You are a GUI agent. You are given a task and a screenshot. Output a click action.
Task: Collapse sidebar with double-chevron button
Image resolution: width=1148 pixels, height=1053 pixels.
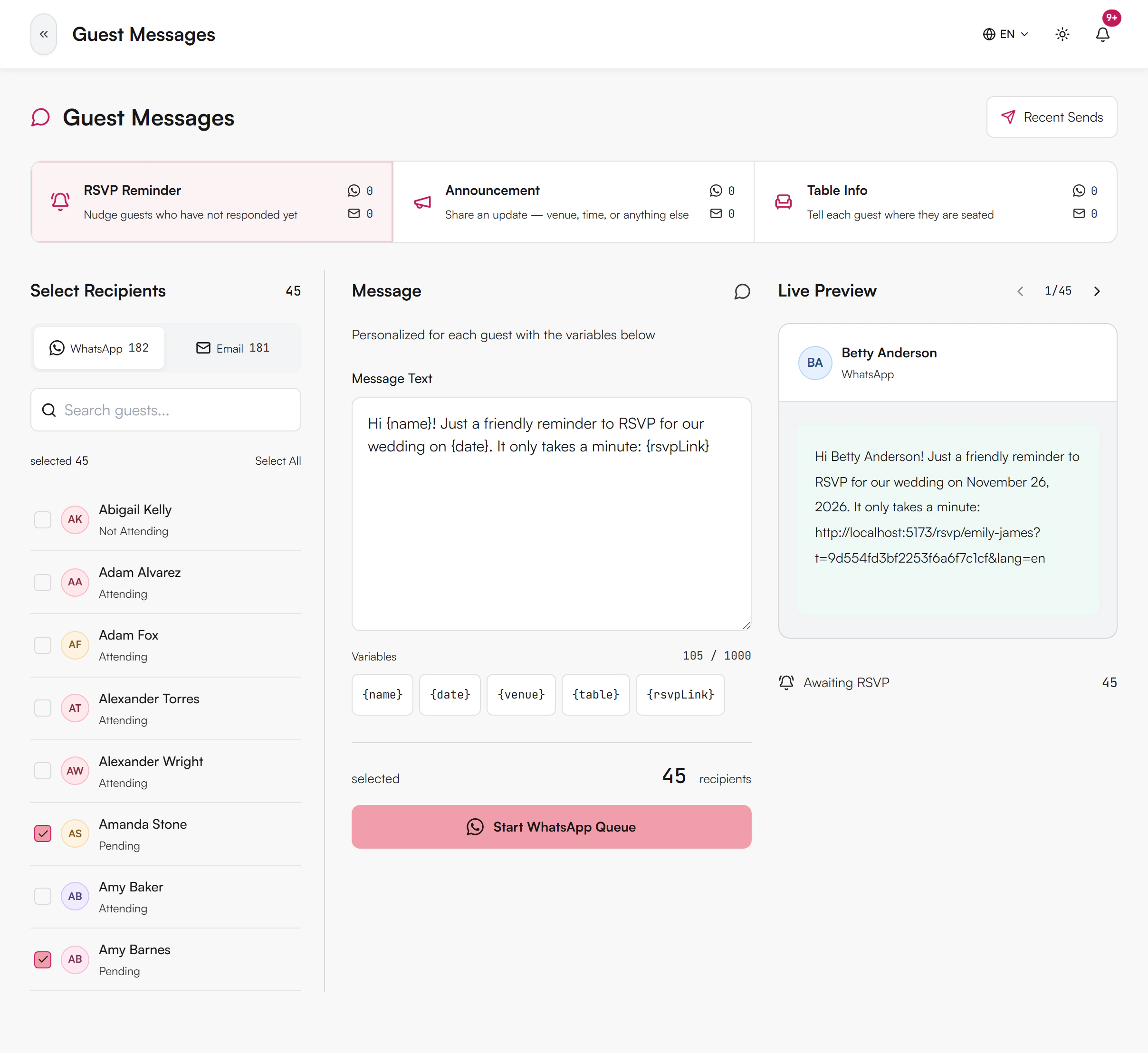(x=44, y=34)
